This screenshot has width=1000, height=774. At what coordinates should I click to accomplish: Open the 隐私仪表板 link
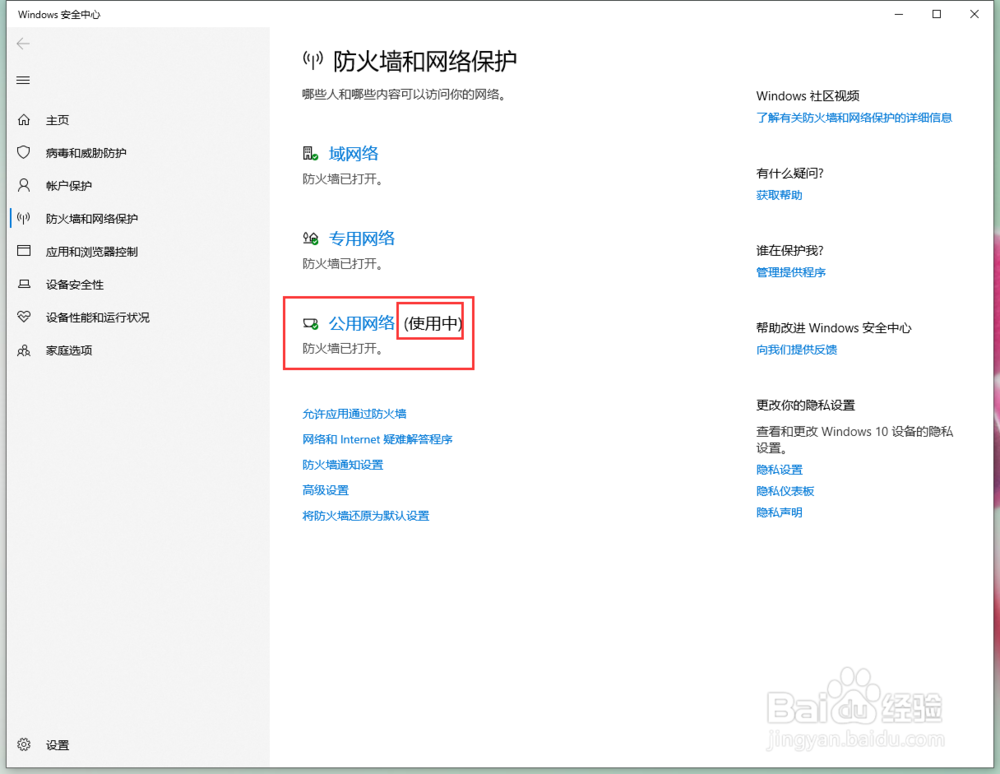tap(785, 491)
